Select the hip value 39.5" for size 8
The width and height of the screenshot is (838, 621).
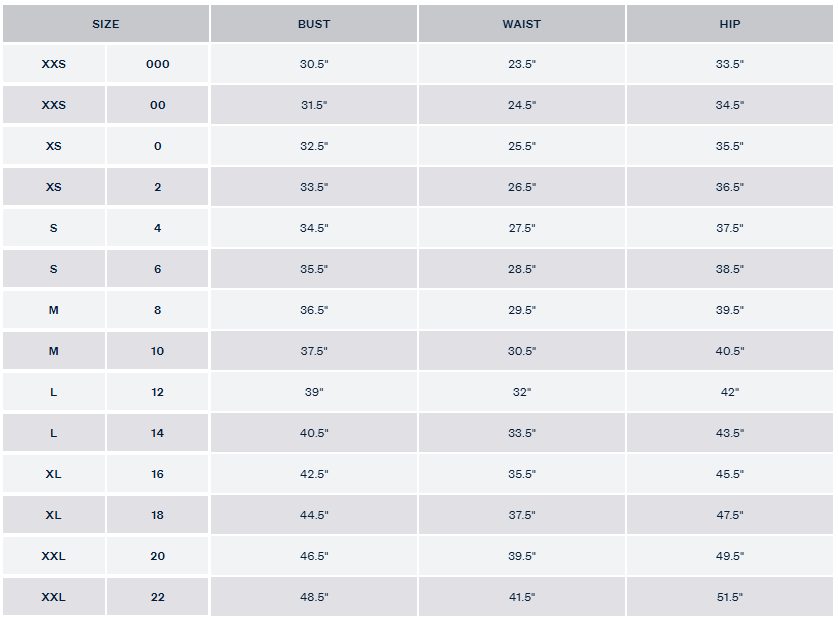click(x=730, y=310)
